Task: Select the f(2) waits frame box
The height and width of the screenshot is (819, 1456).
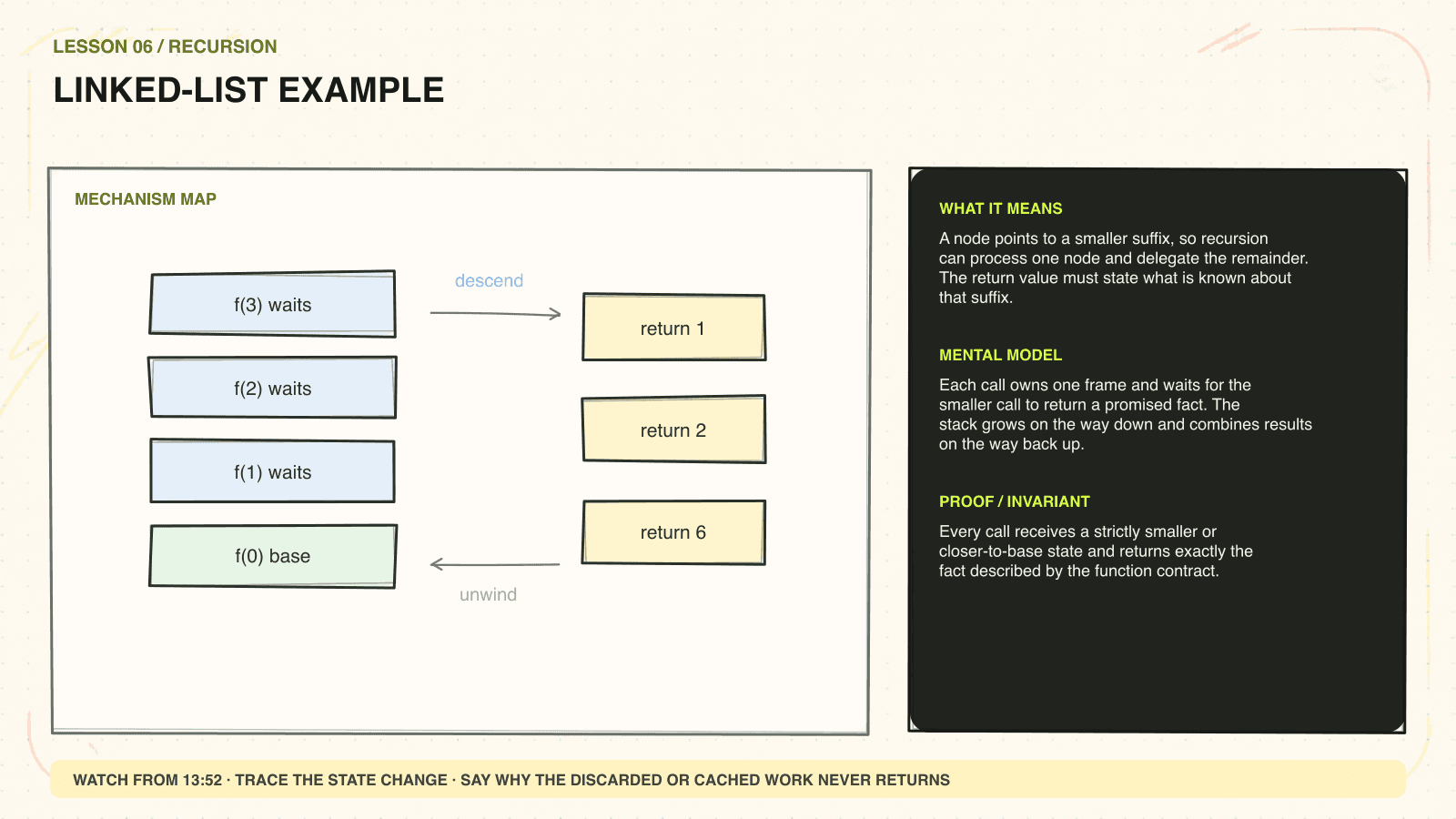Action: point(273,388)
